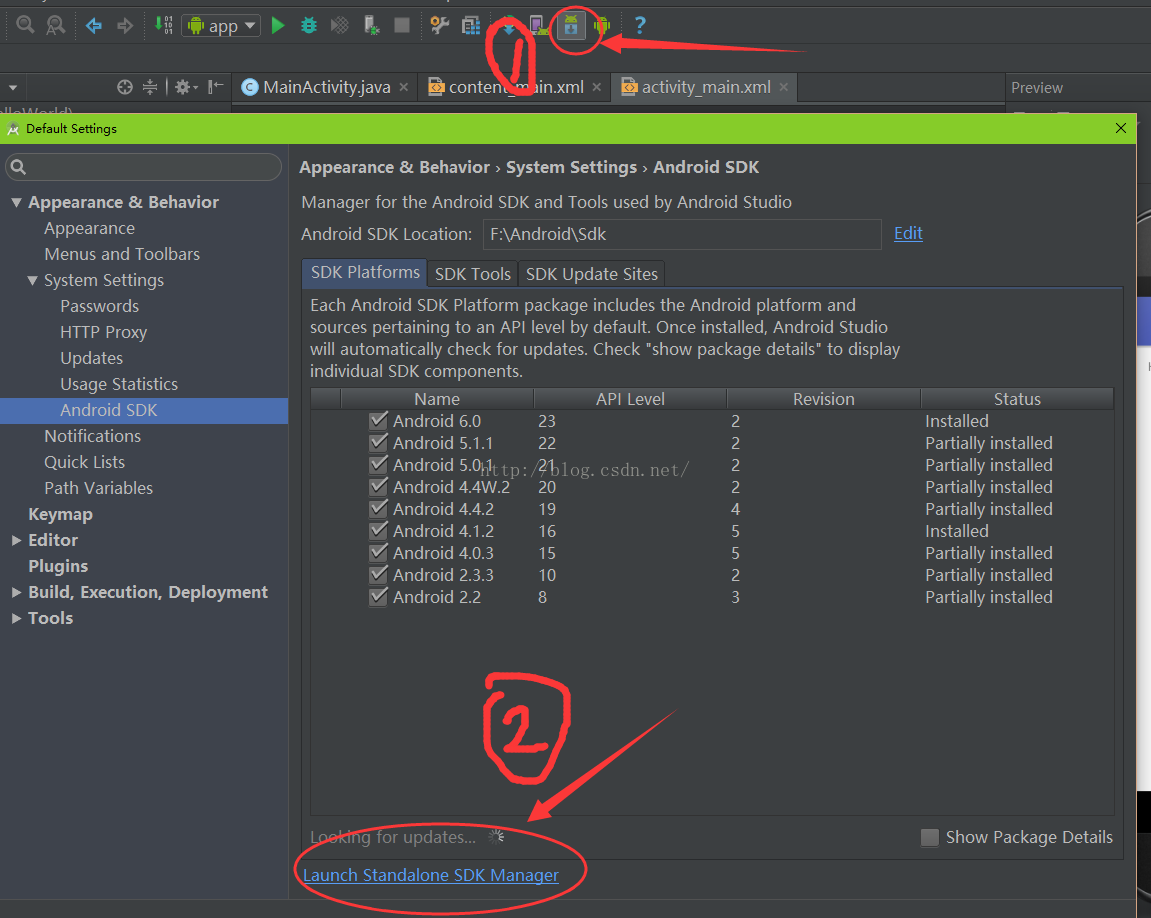
Task: Click the Edit link for SDK location
Action: (x=908, y=233)
